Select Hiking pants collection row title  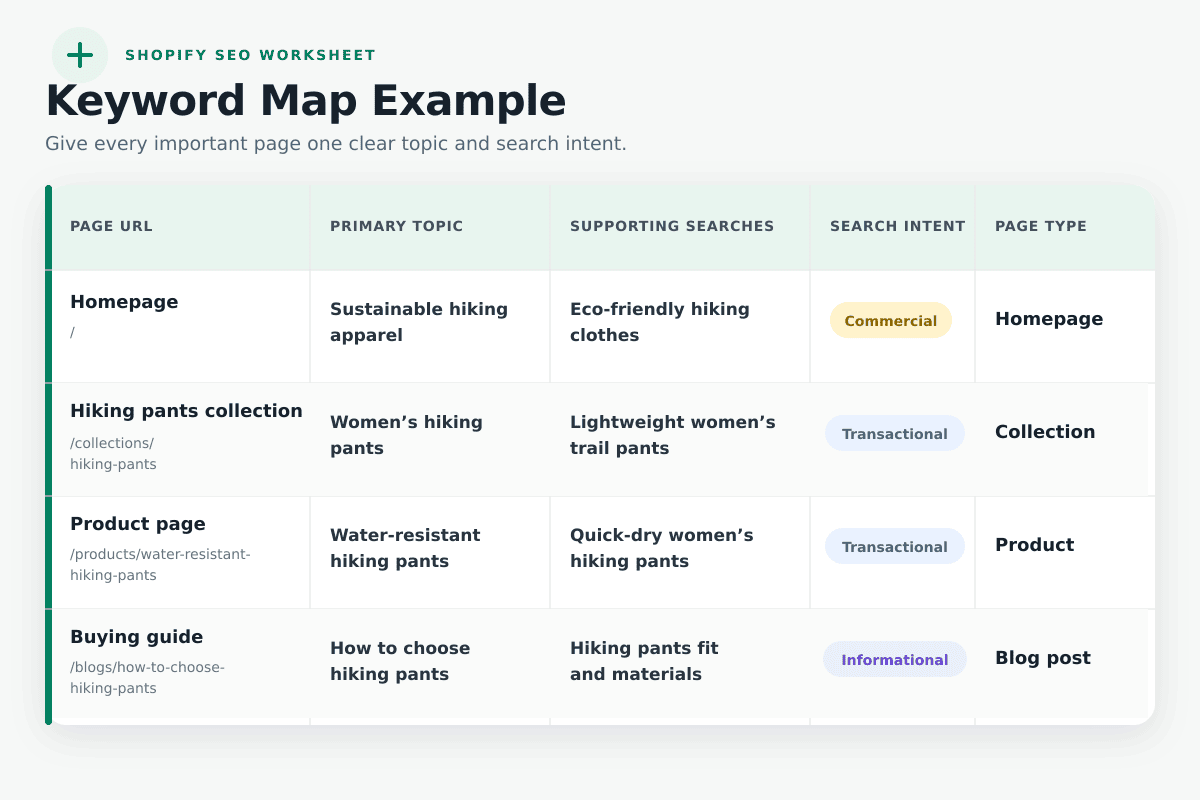click(186, 411)
